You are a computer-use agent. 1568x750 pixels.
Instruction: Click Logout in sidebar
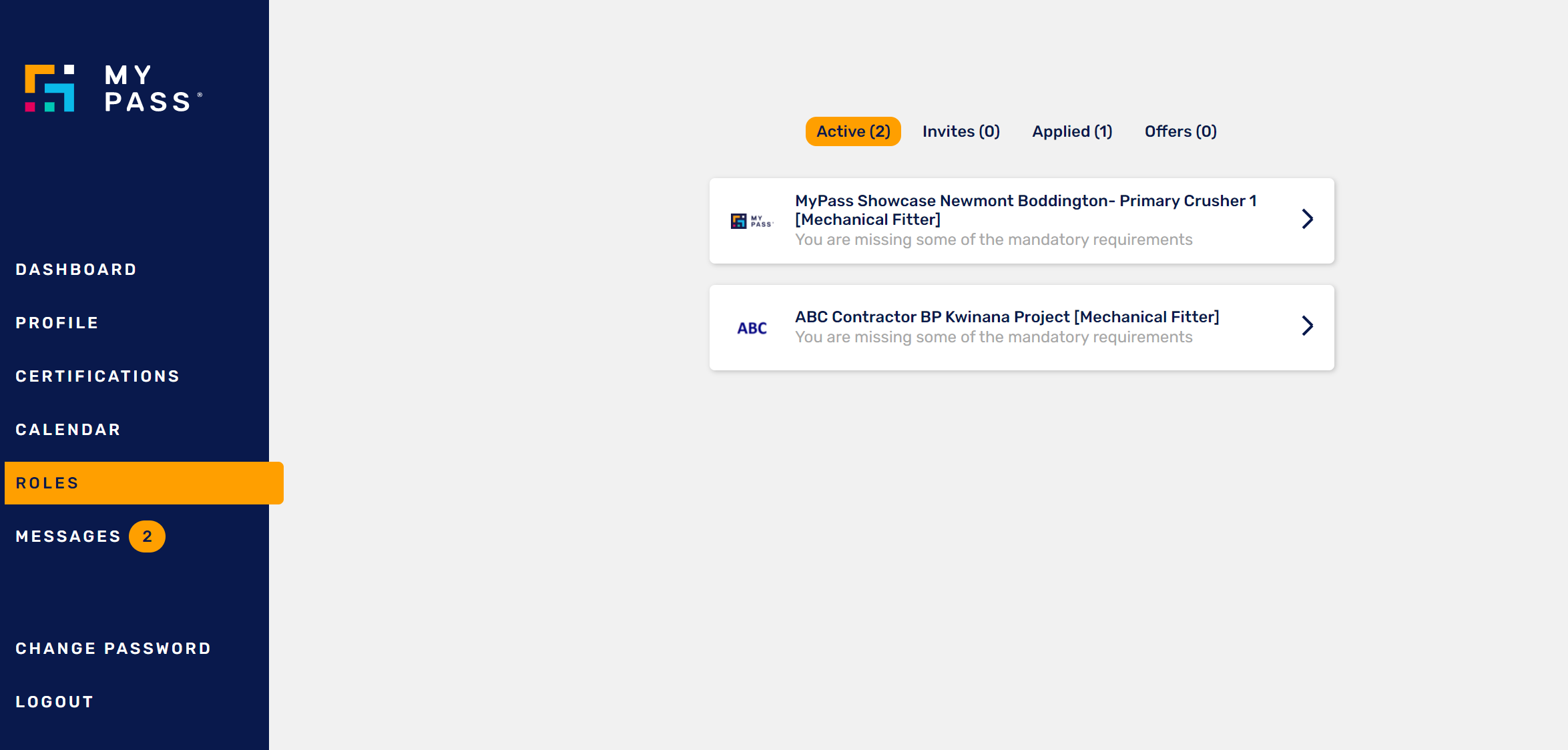pyautogui.click(x=55, y=702)
